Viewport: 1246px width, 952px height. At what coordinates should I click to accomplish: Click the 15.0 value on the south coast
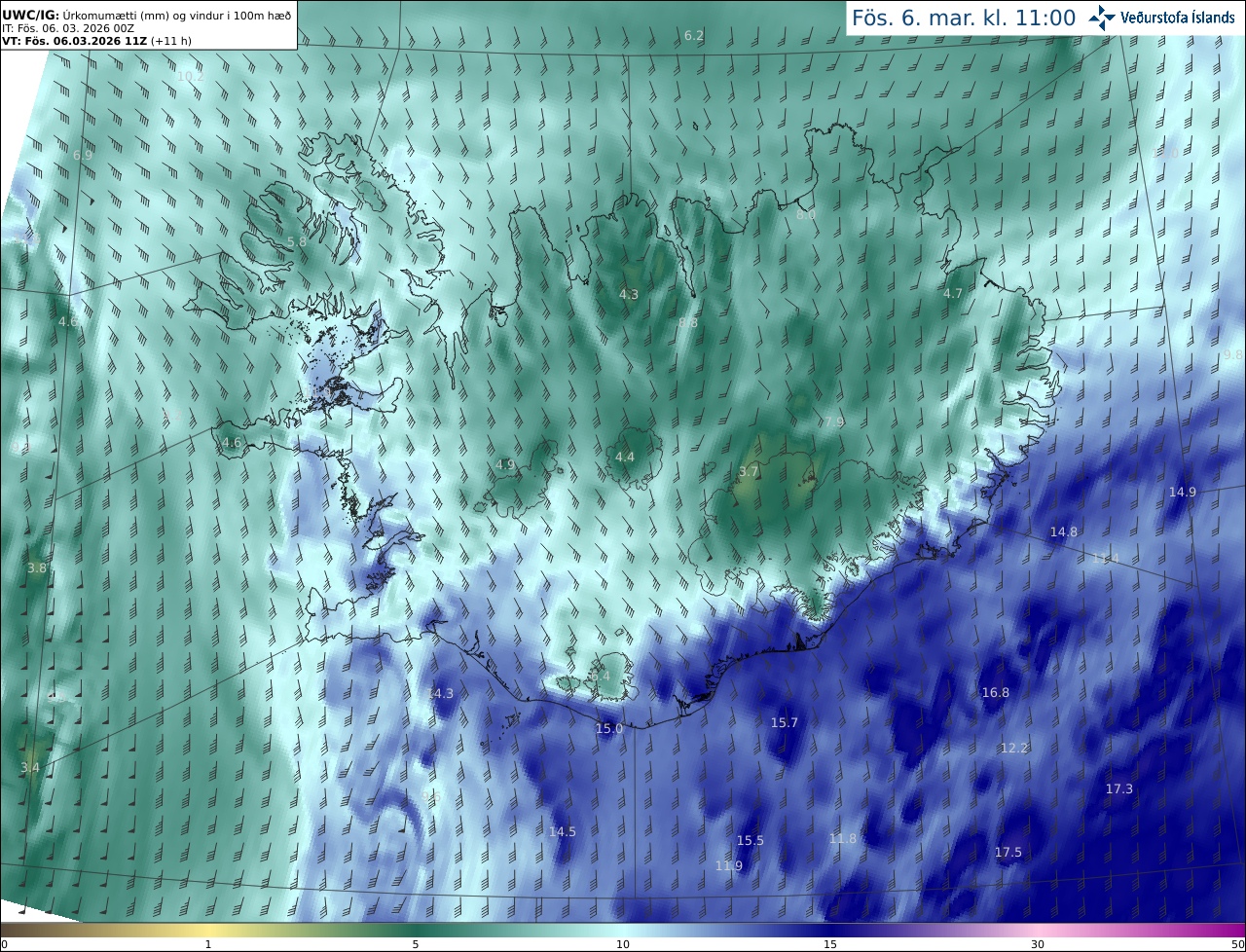(609, 728)
